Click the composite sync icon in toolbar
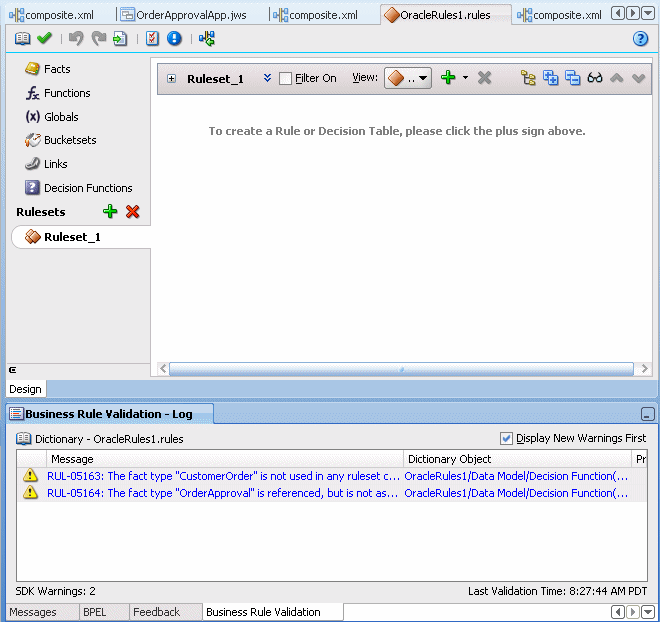 207,39
